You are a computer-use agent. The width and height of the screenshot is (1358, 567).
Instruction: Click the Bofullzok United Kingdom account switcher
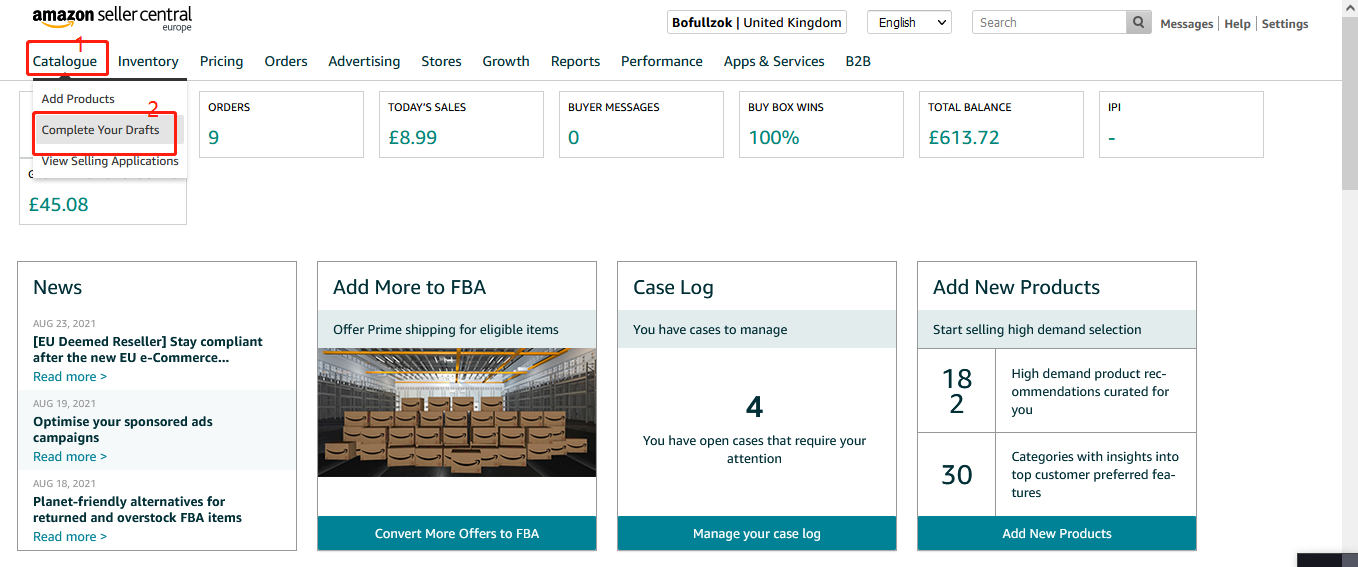click(x=757, y=22)
